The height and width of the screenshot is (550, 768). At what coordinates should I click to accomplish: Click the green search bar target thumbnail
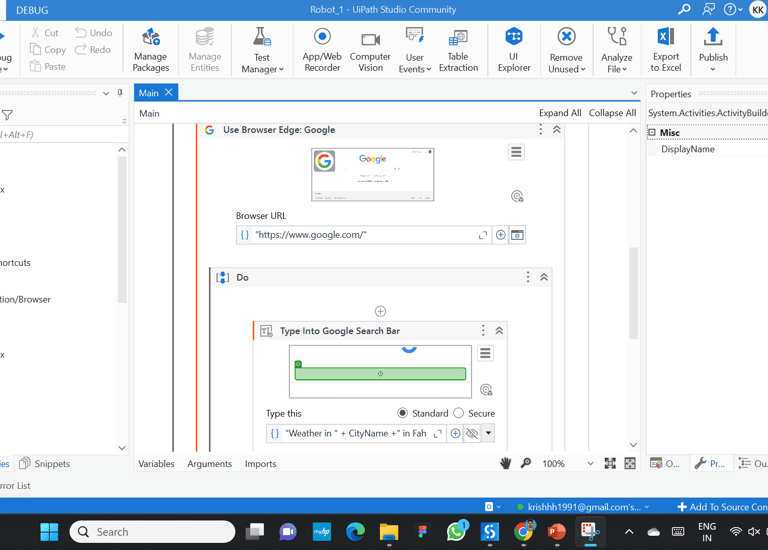[380, 372]
